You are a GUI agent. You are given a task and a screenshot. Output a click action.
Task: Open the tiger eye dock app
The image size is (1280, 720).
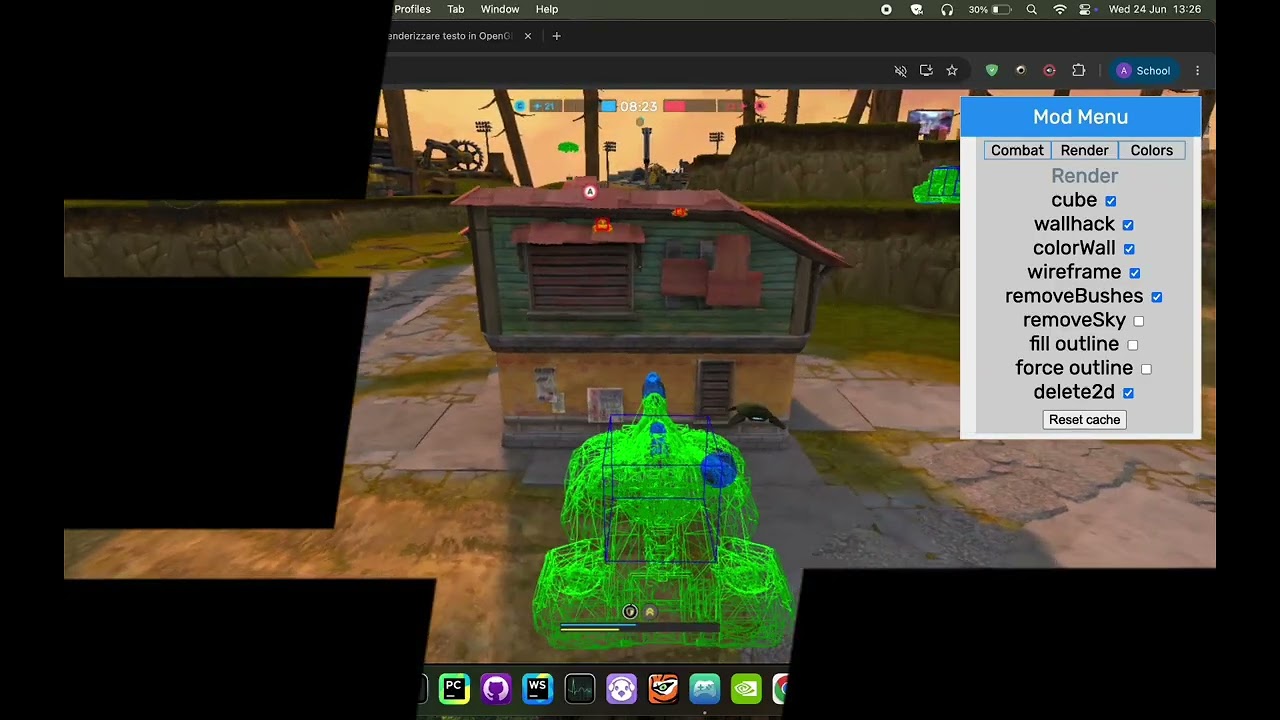663,688
